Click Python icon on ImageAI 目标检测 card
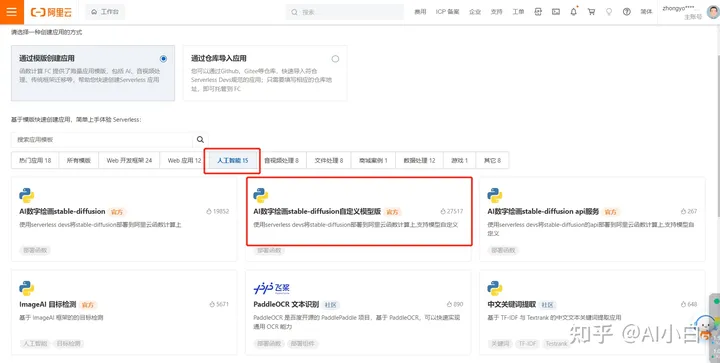720x363 pixels. (x=27, y=288)
